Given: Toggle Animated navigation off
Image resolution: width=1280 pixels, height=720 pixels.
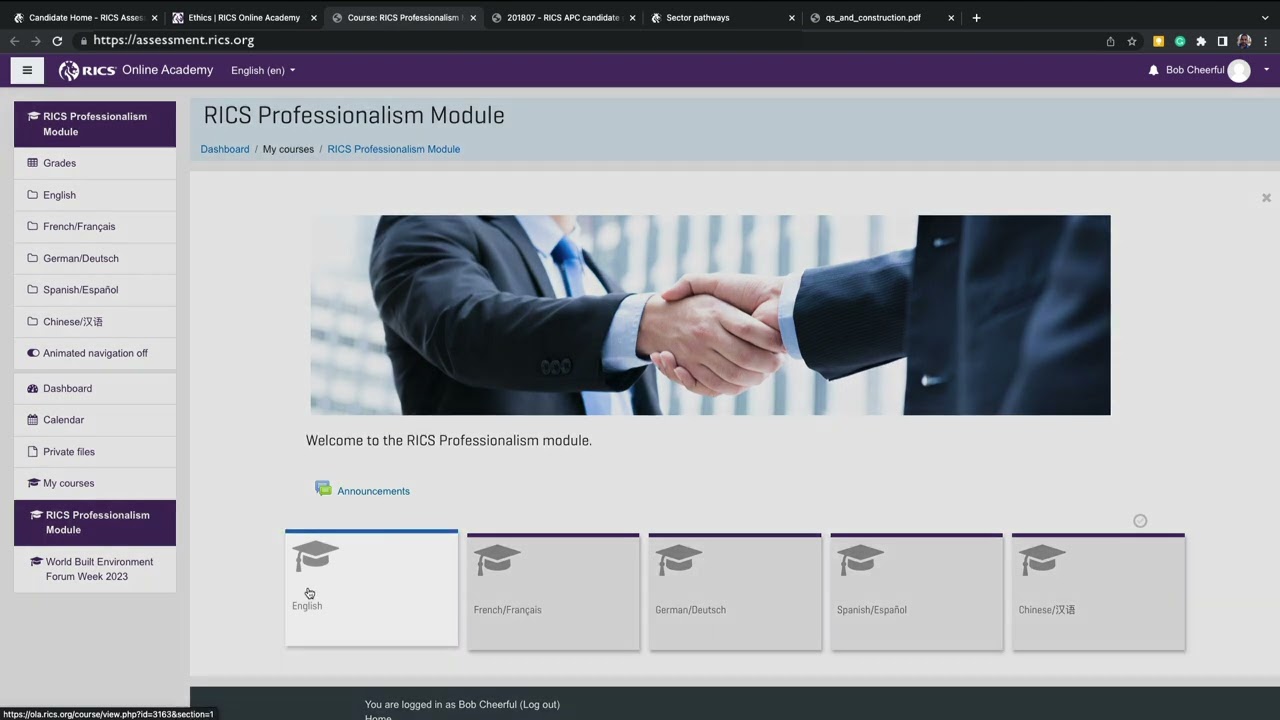Looking at the screenshot, I should pyautogui.click(x=95, y=353).
